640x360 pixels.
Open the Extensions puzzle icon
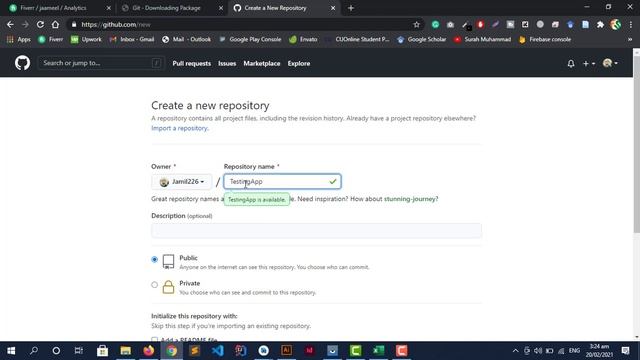point(600,24)
